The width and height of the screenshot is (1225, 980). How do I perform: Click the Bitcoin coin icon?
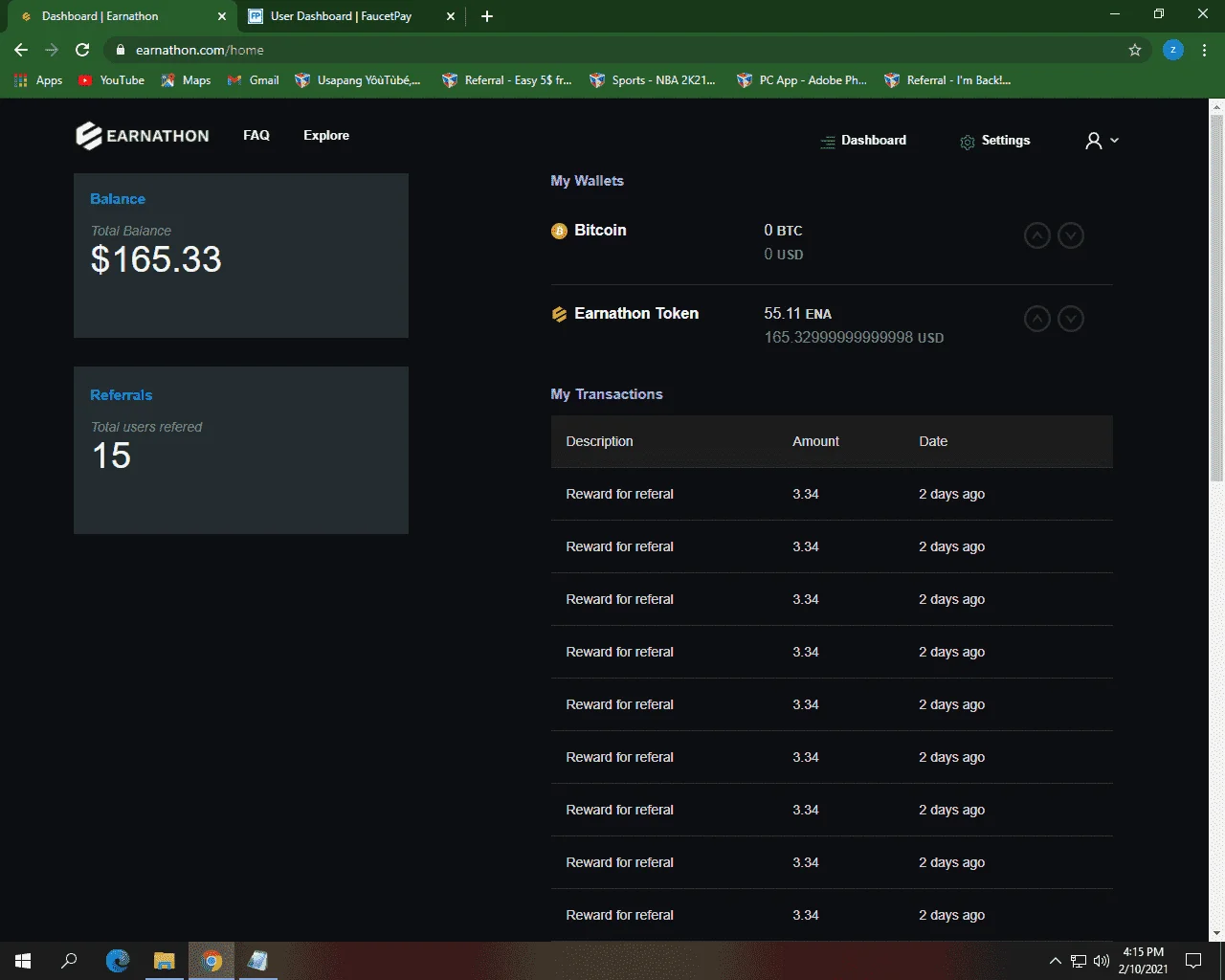559,231
